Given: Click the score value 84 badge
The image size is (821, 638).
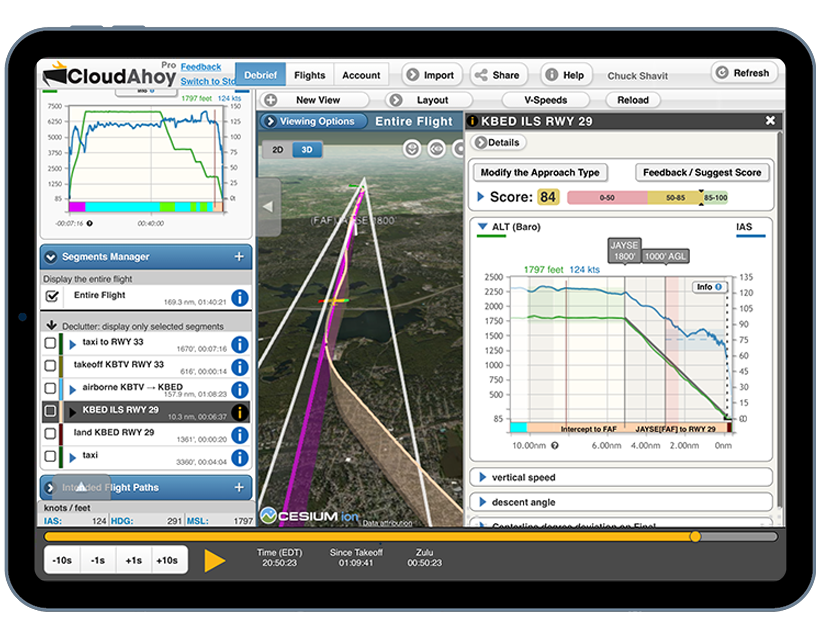Looking at the screenshot, I should pyautogui.click(x=548, y=197).
